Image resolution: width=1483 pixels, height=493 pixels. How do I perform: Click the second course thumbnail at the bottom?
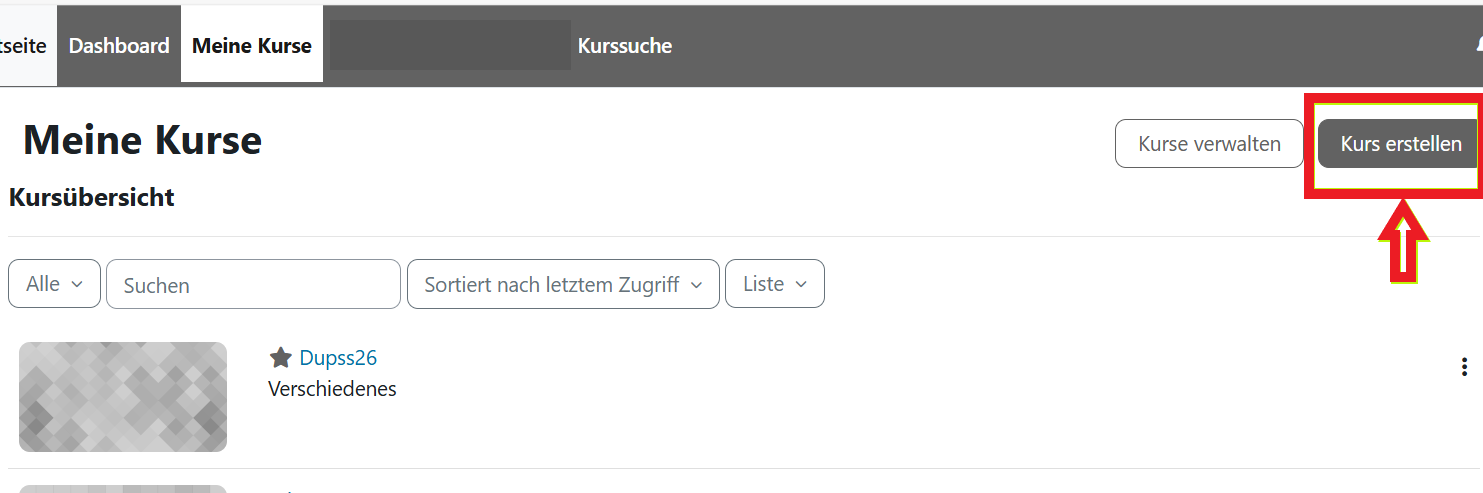click(123, 488)
